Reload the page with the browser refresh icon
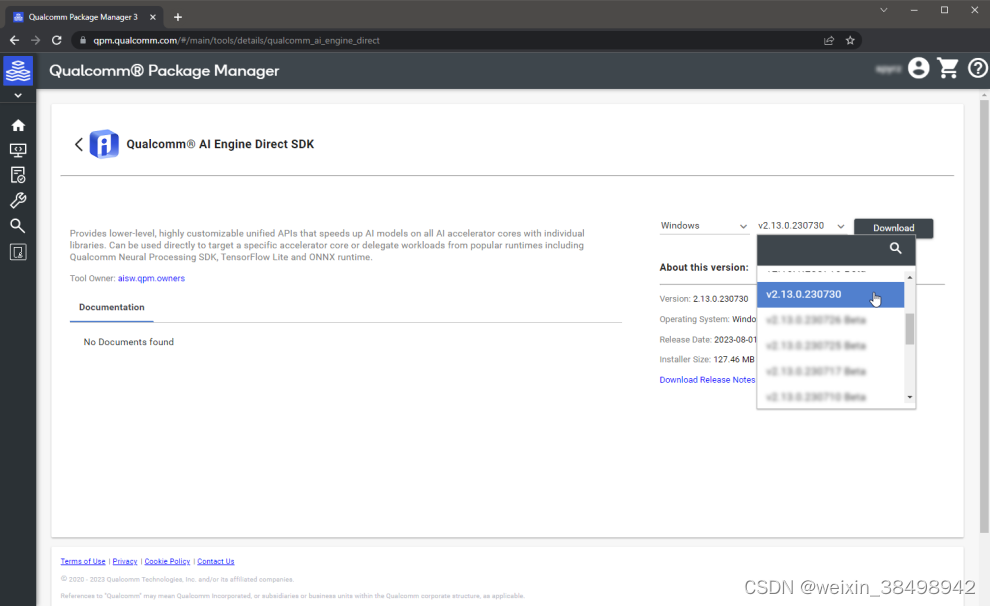This screenshot has height=606, width=990. click(57, 40)
